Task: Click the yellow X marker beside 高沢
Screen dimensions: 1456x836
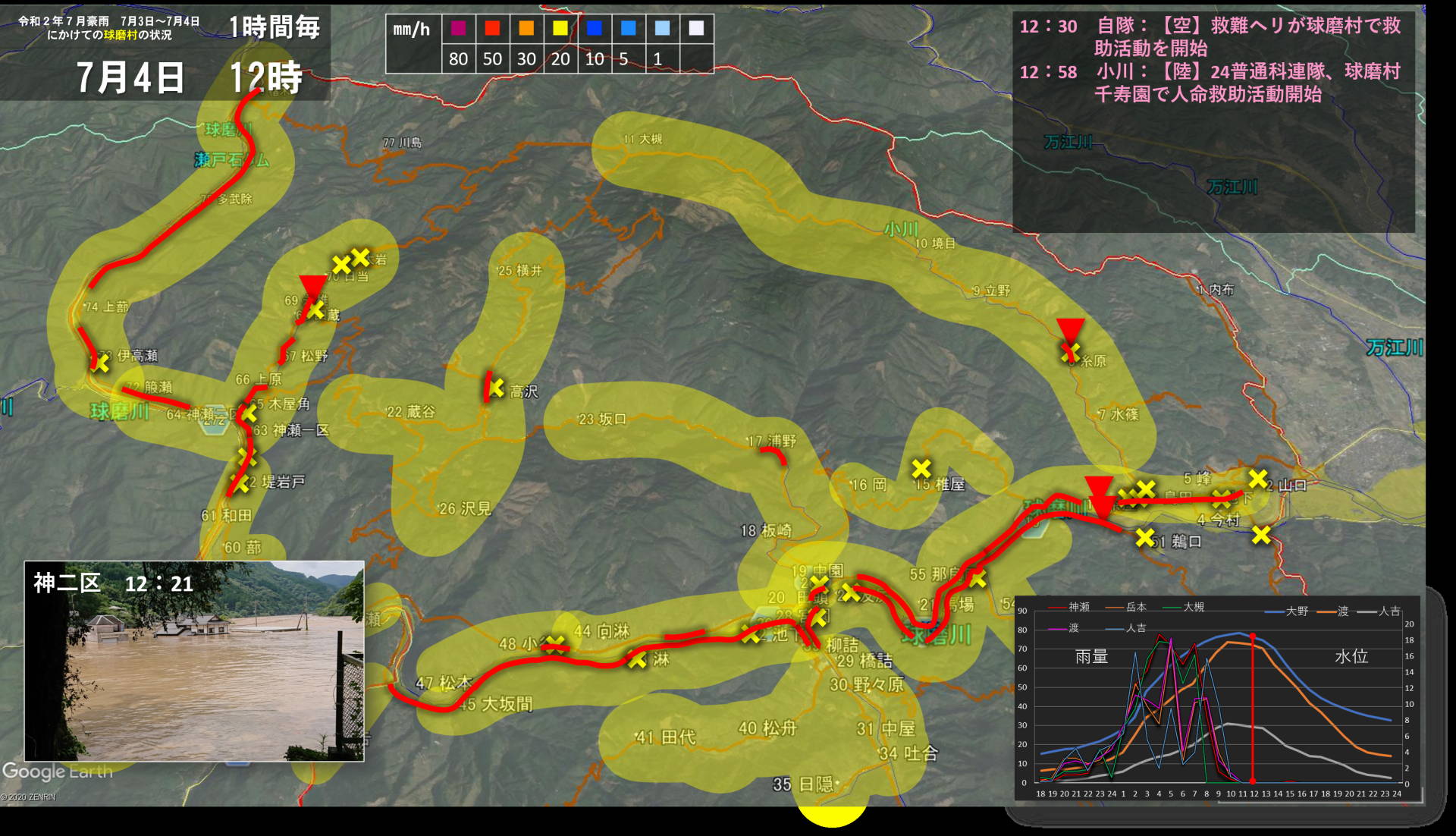Action: point(496,388)
